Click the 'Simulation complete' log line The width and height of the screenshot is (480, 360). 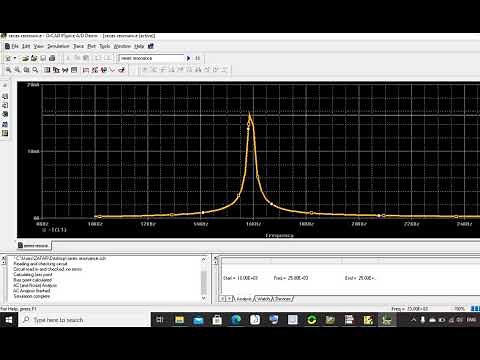[x=32, y=296]
